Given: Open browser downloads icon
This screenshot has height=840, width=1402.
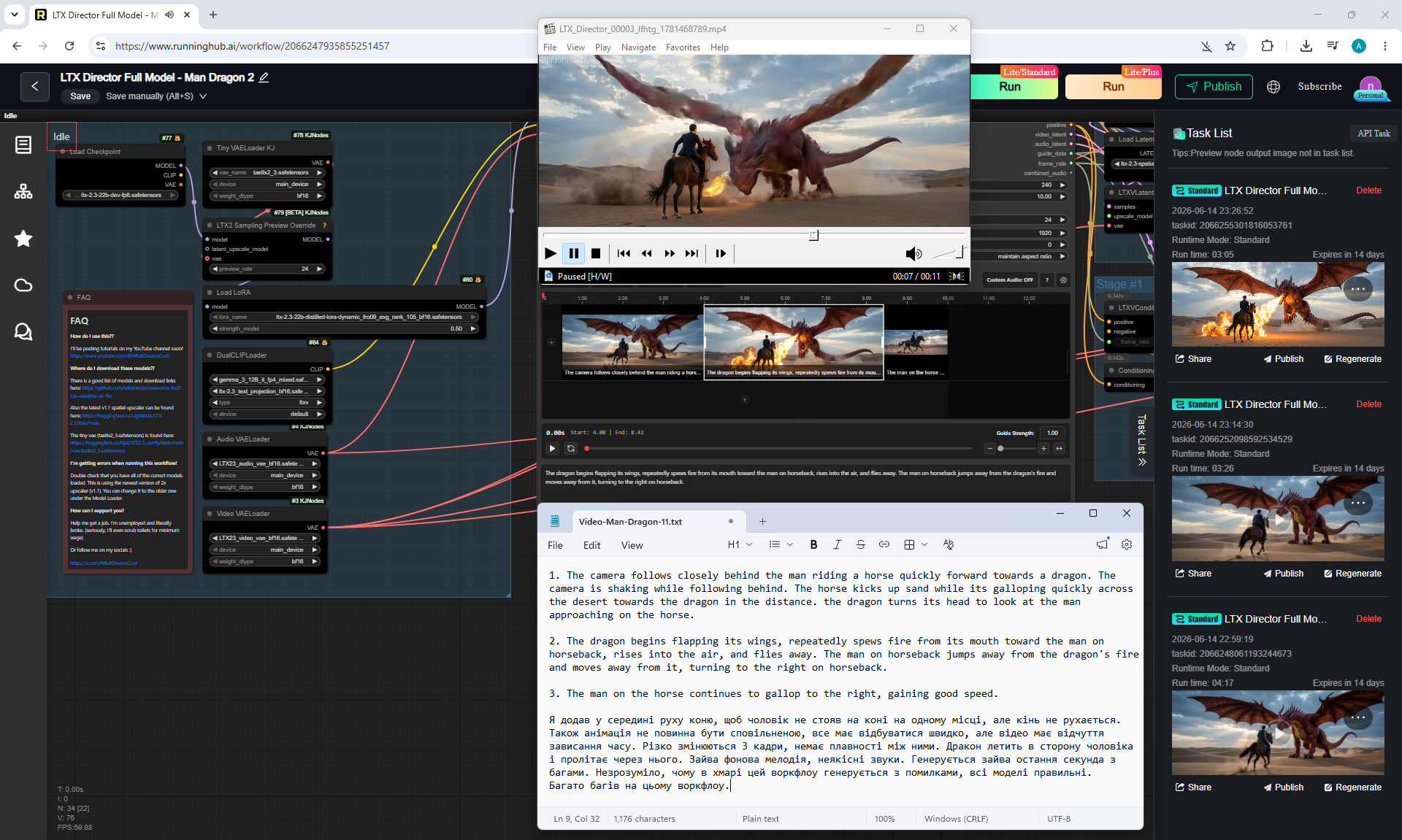Looking at the screenshot, I should coord(1306,46).
